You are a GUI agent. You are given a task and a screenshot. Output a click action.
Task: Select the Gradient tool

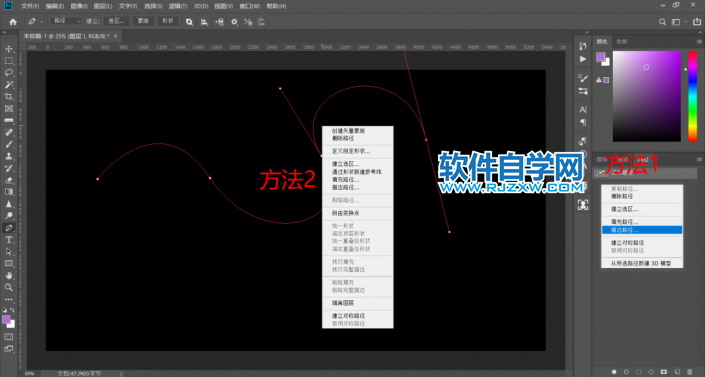click(9, 192)
